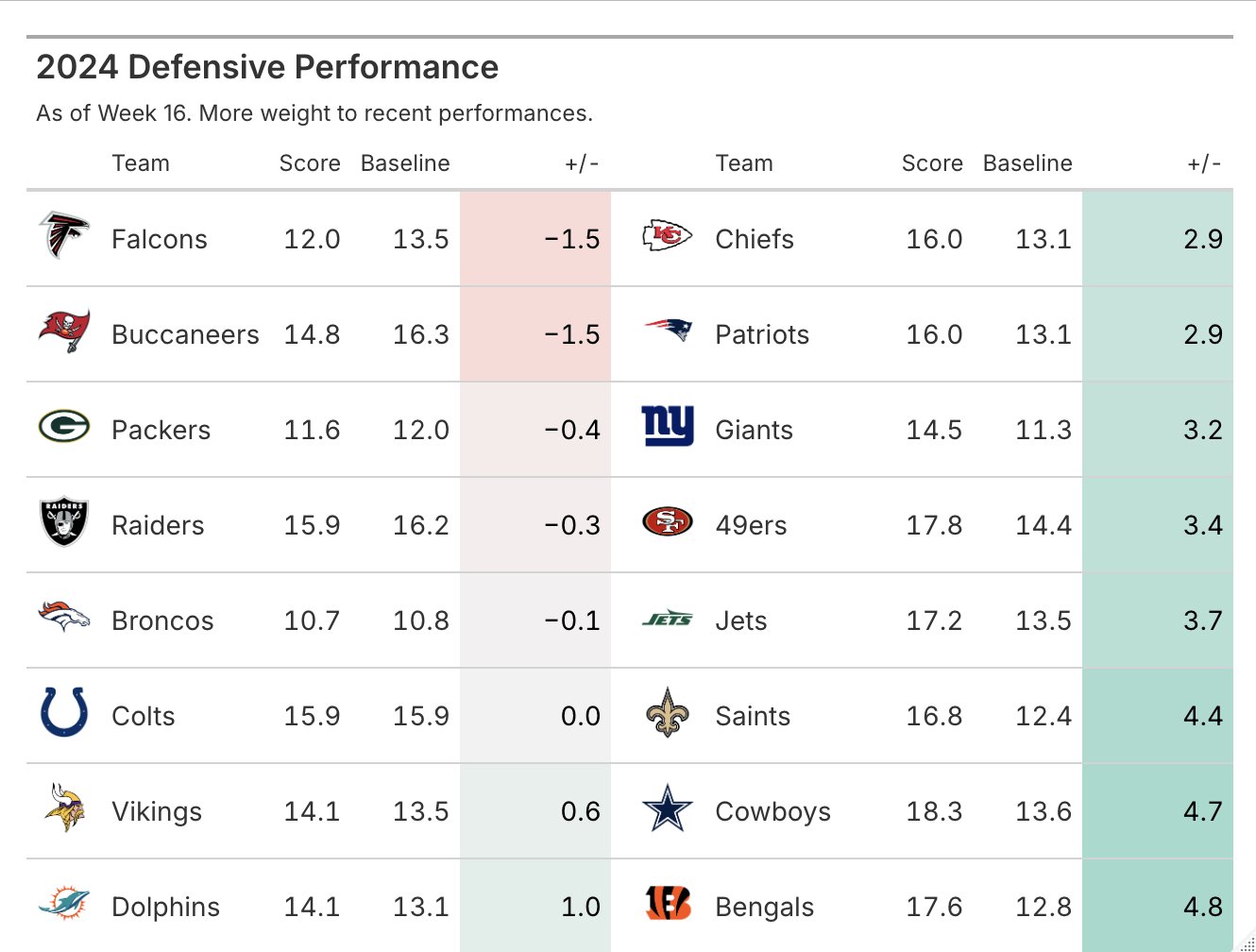
Task: Select the Cowboys star logo
Action: pyautogui.click(x=668, y=808)
